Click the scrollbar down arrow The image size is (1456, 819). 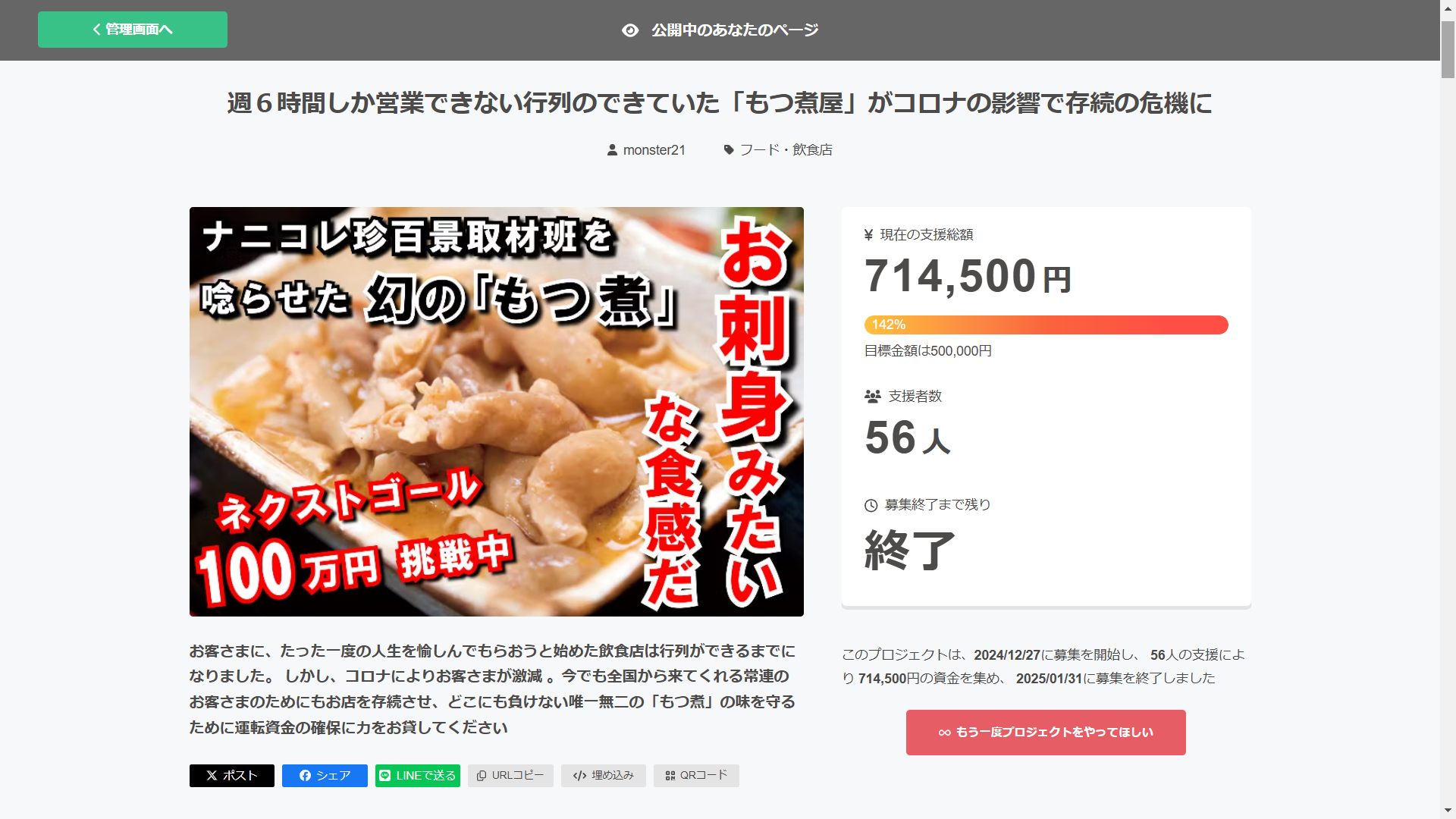(1448, 811)
